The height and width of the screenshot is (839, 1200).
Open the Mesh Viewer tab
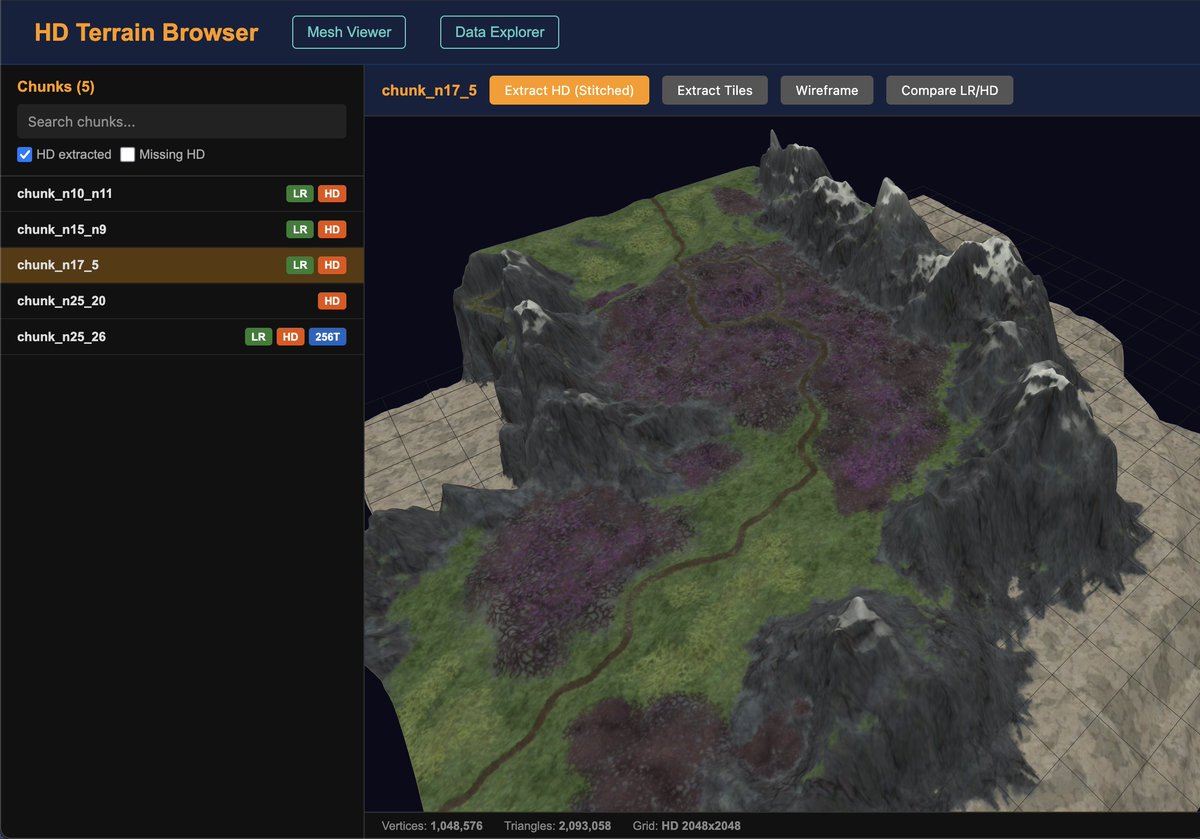pos(349,32)
